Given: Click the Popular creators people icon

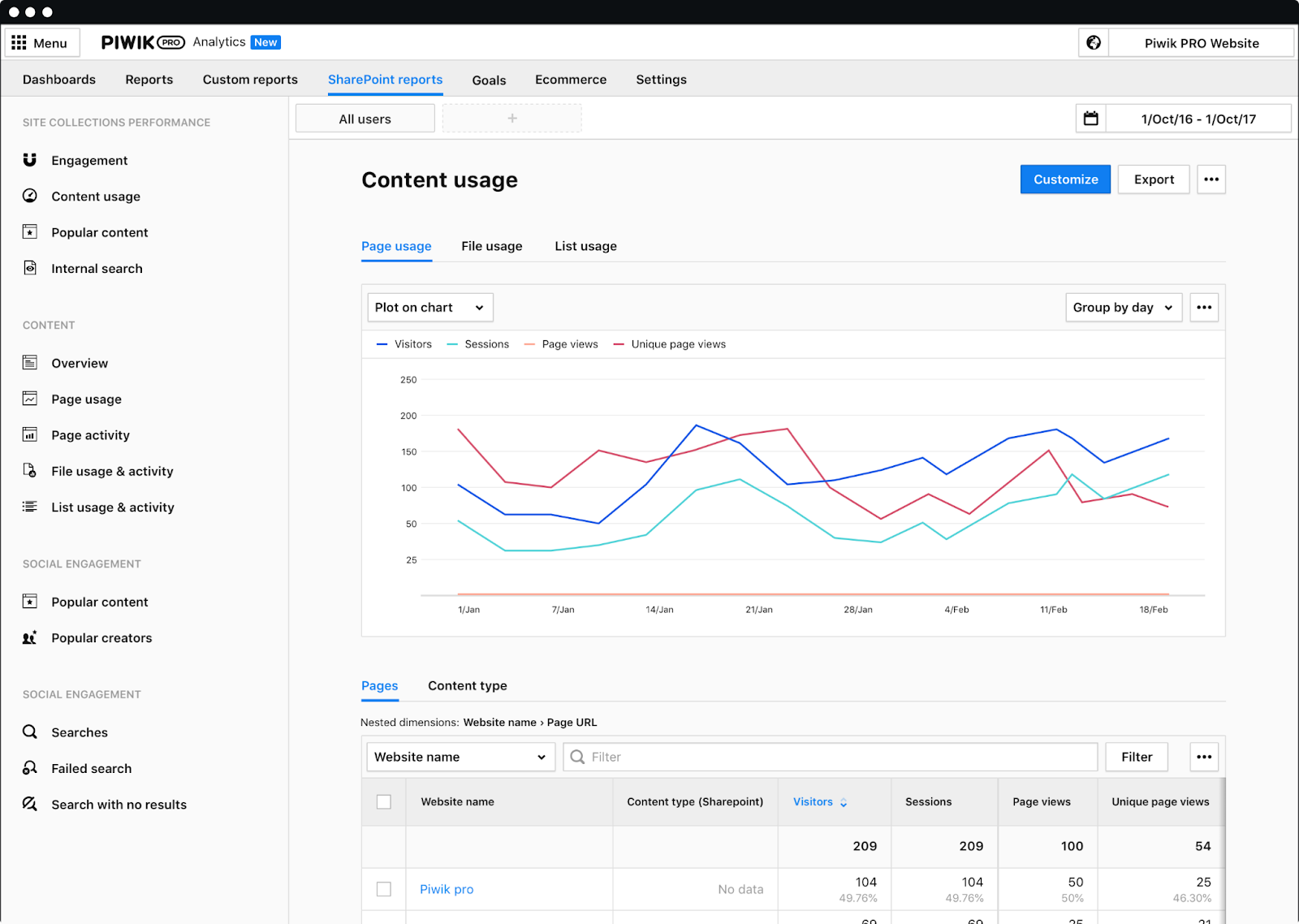Looking at the screenshot, I should click(x=30, y=638).
